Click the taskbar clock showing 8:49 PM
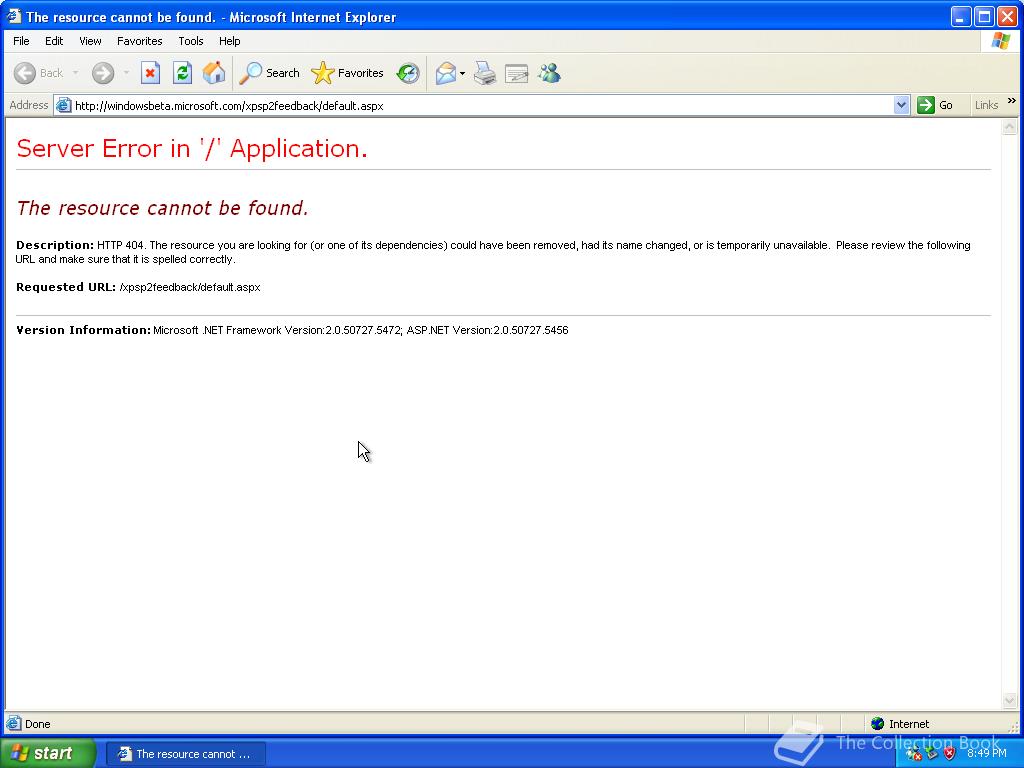1024x768 pixels. [987, 754]
